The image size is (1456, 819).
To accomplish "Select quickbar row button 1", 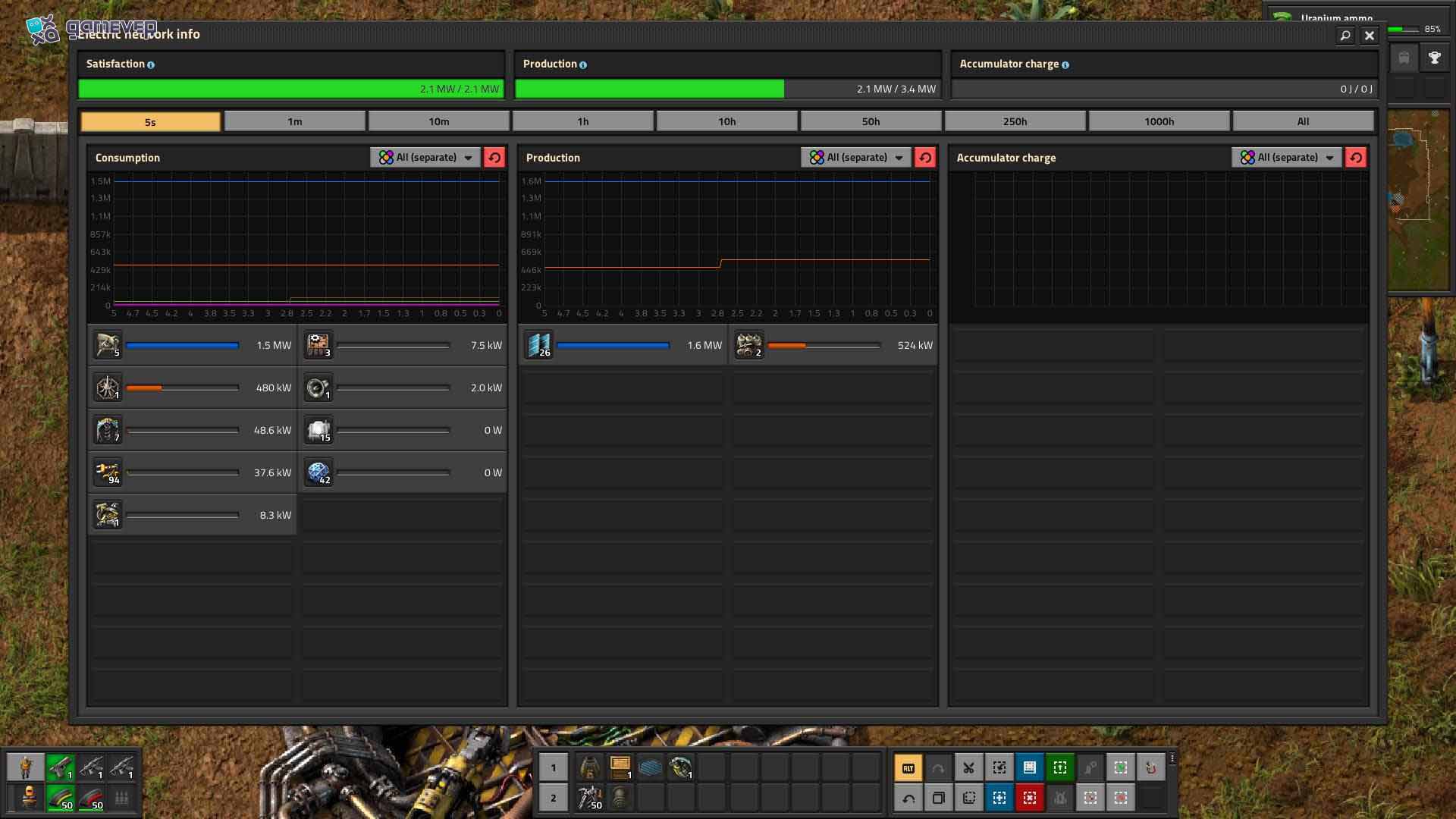I will coord(553,767).
